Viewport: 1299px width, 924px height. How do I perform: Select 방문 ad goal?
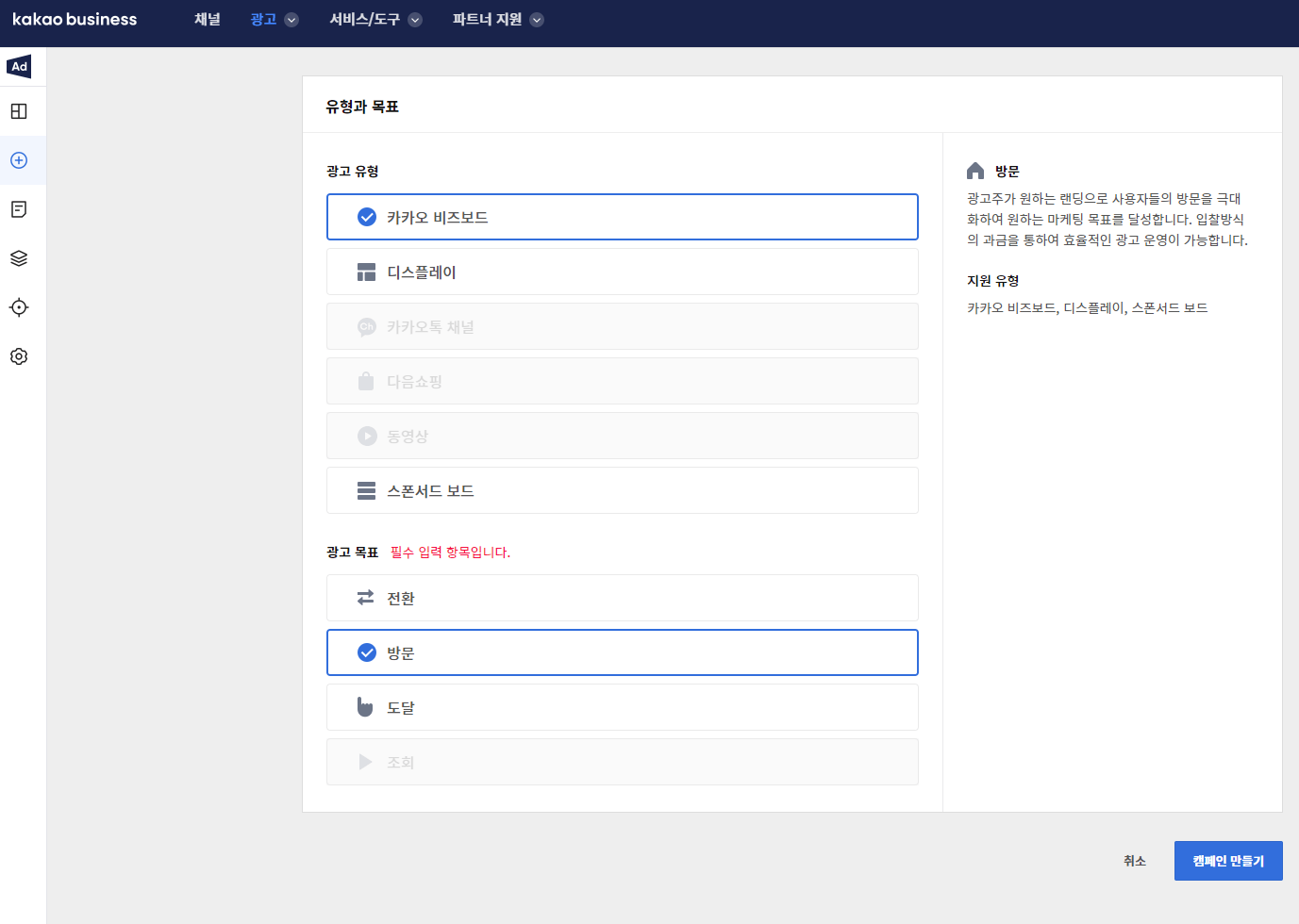tap(623, 652)
